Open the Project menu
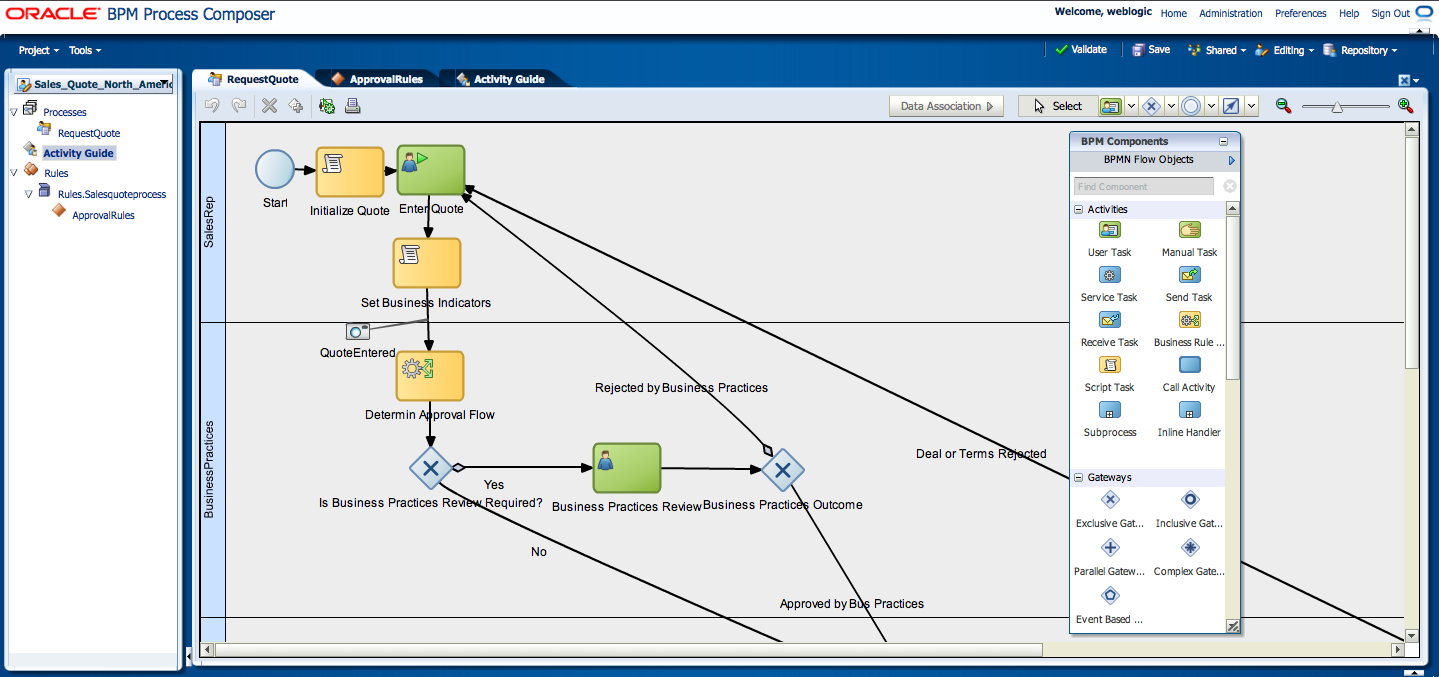Screen dimensions: 1439x677 39,50
